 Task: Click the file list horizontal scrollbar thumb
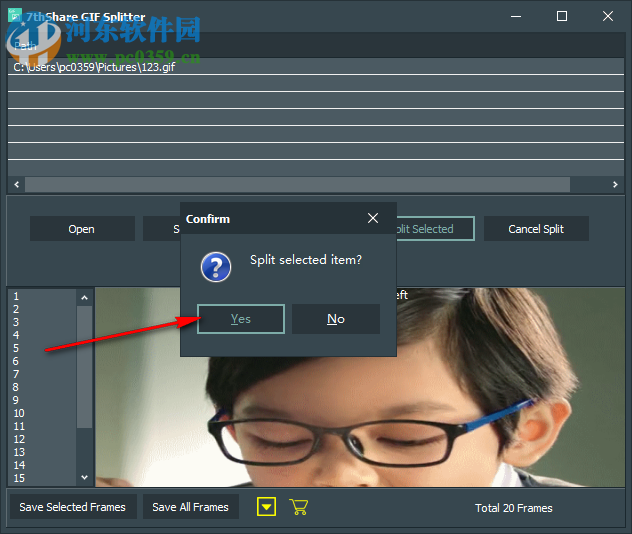pyautogui.click(x=297, y=185)
